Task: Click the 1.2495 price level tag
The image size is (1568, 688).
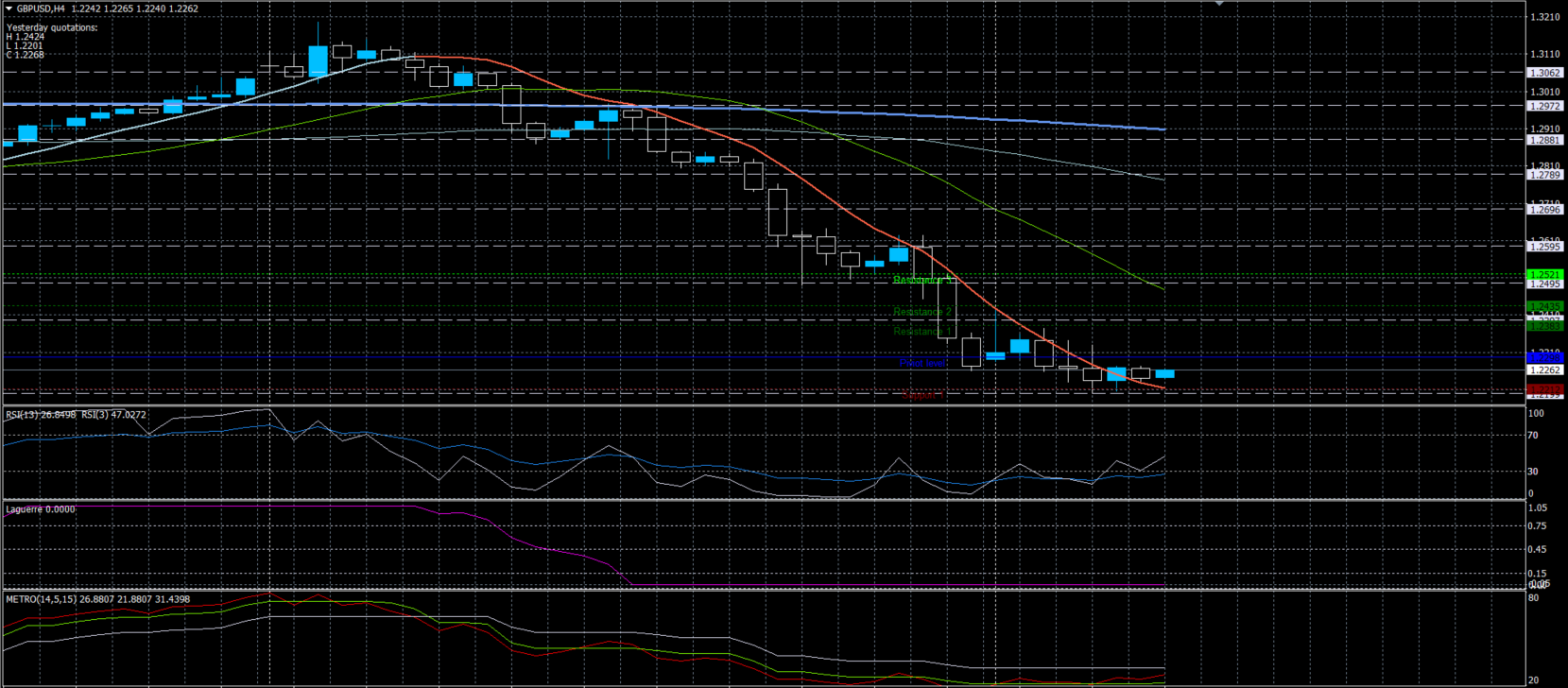Action: coord(1545,284)
